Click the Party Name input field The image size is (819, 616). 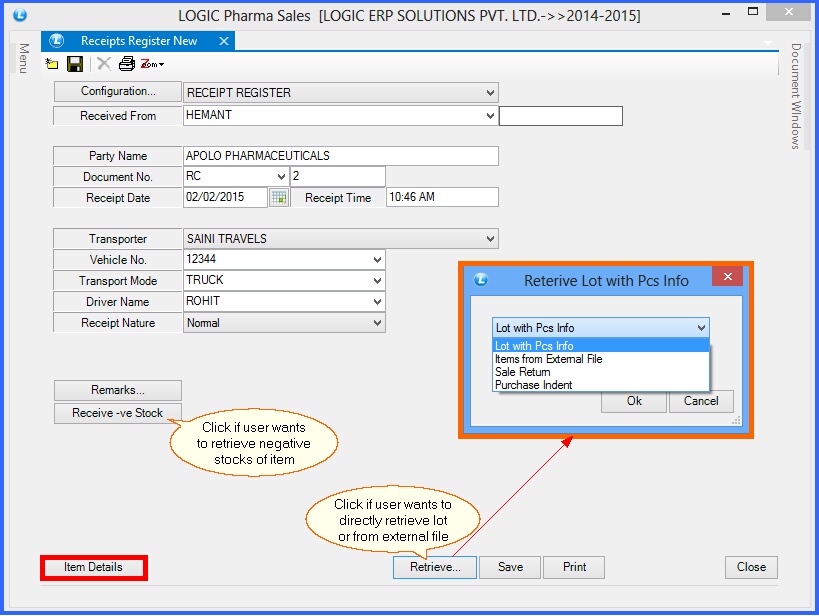340,156
